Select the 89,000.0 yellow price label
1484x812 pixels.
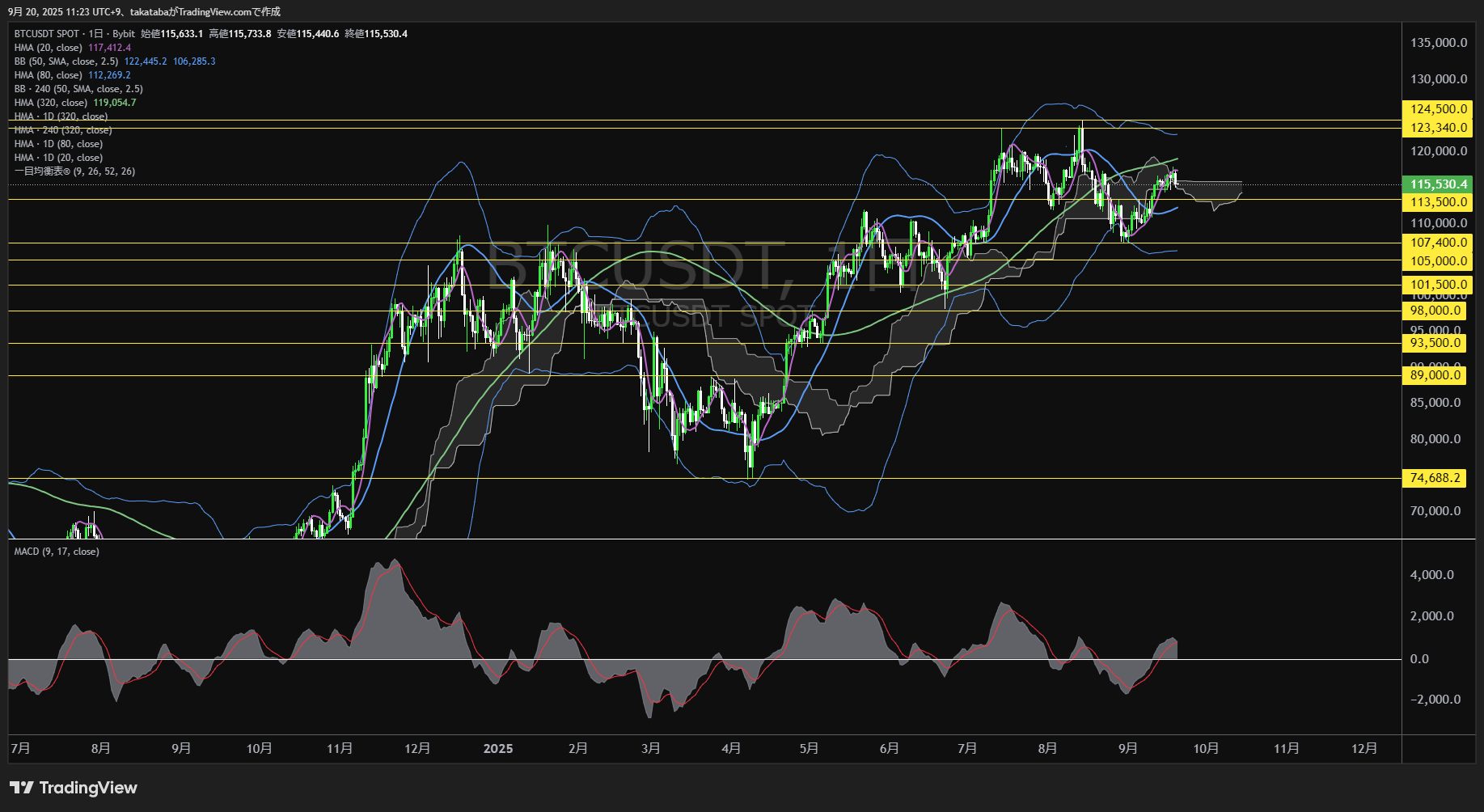click(x=1434, y=375)
